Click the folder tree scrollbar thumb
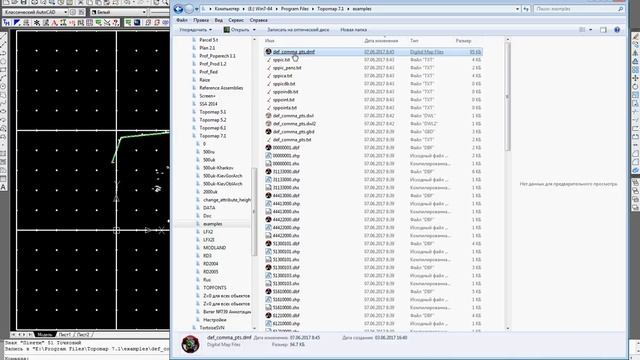 [x=254, y=211]
